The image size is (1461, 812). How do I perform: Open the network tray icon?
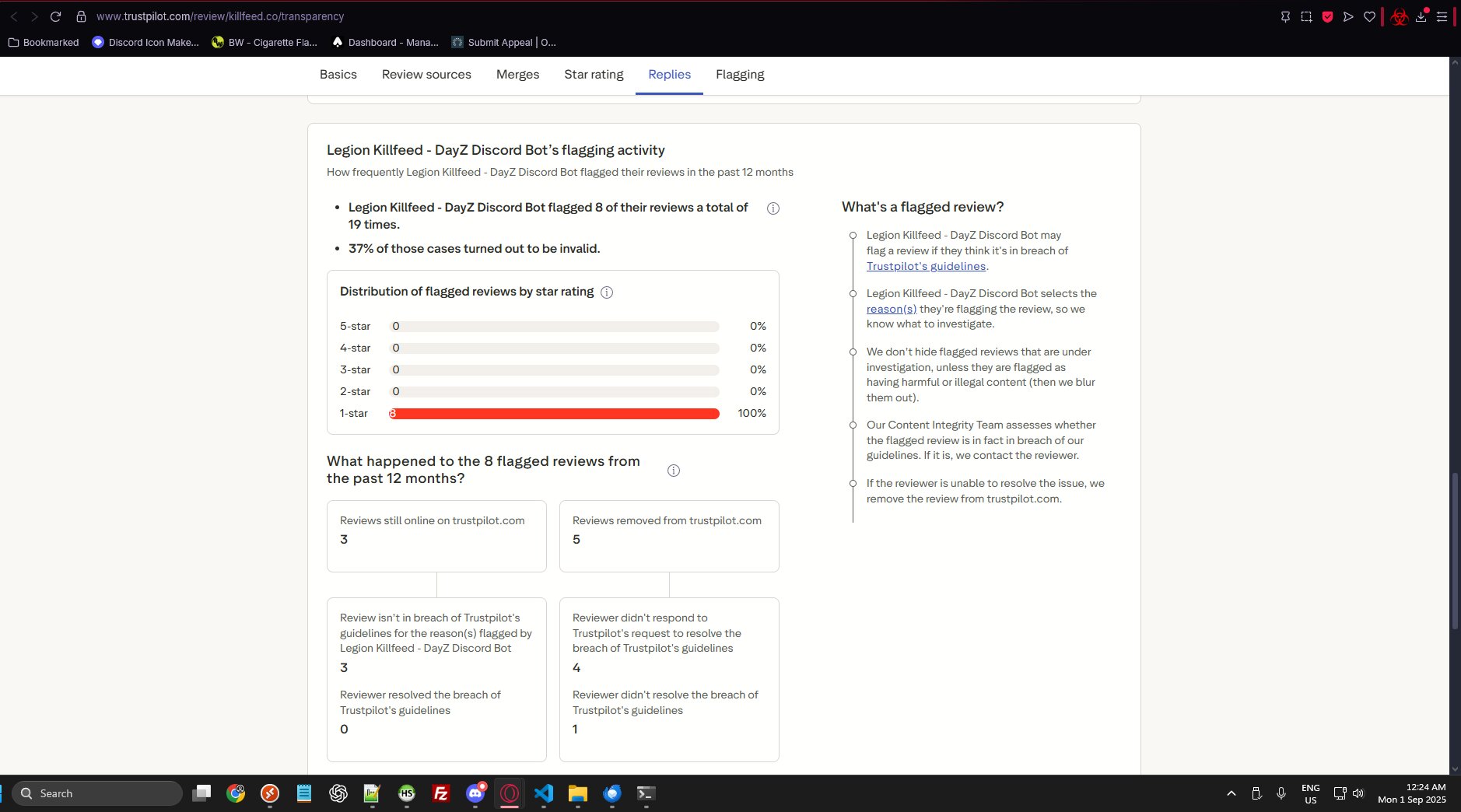click(x=1340, y=793)
